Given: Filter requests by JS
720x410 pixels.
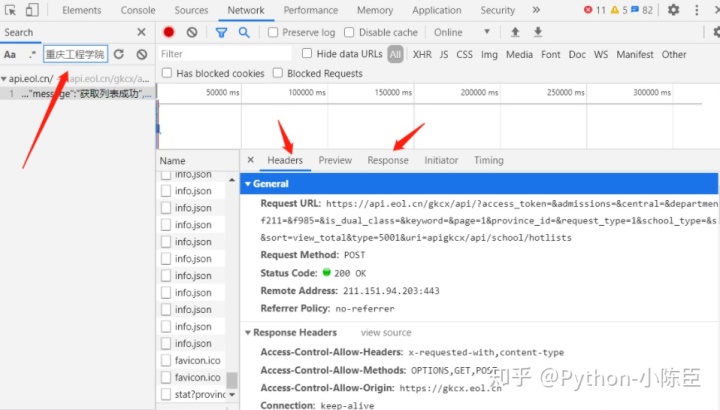Looking at the screenshot, I should pyautogui.click(x=444, y=55).
